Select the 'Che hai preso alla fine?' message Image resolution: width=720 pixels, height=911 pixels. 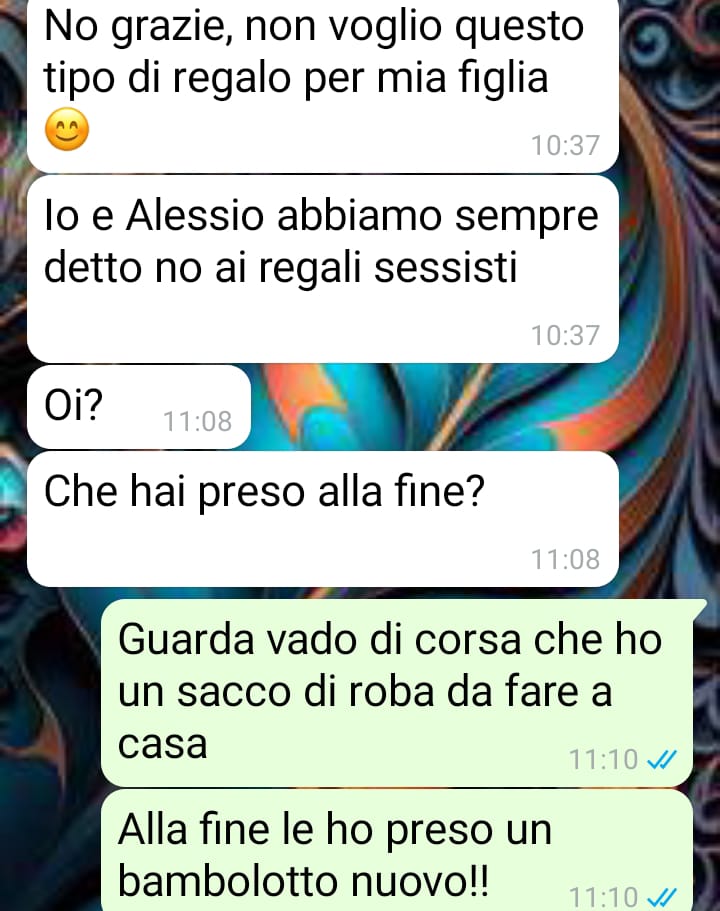pyautogui.click(x=323, y=519)
